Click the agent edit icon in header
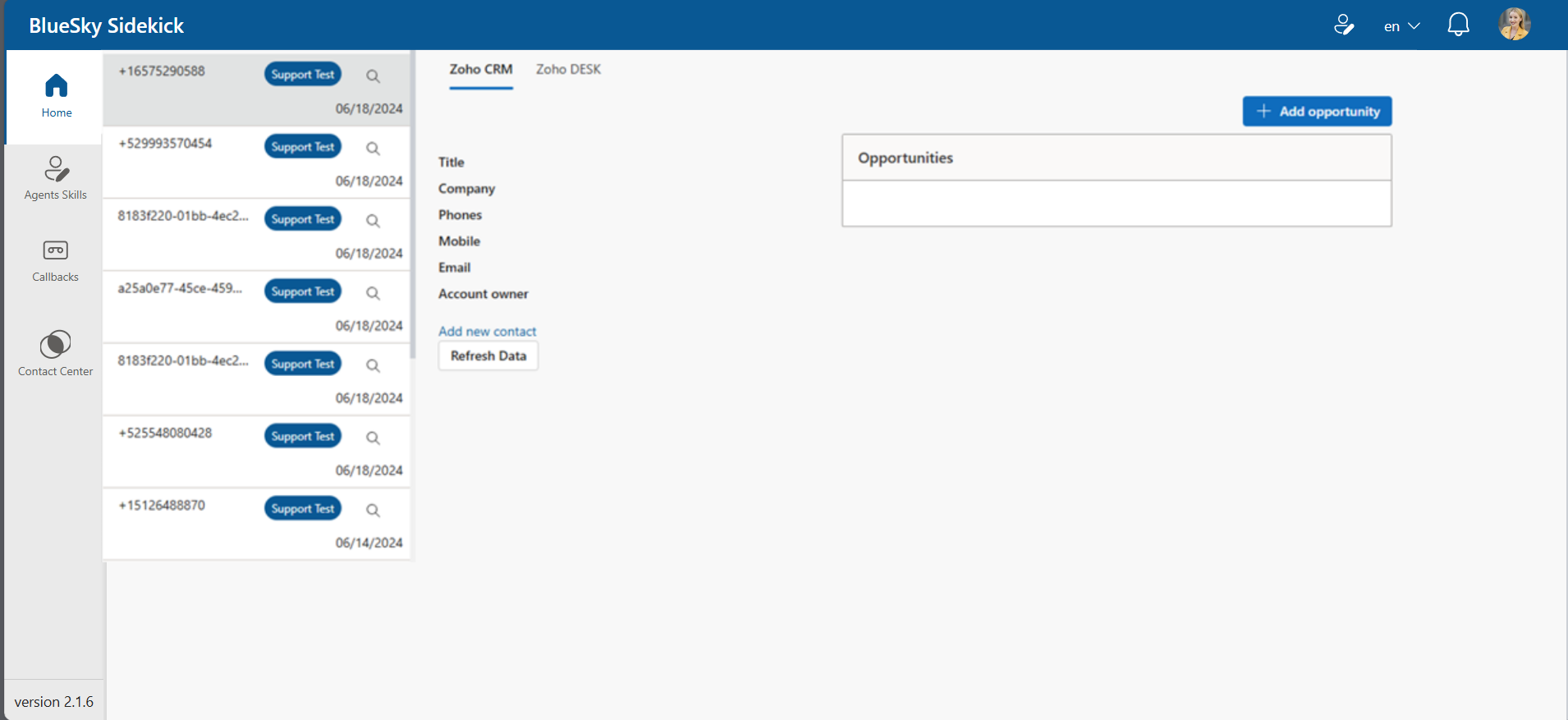 (x=1344, y=25)
